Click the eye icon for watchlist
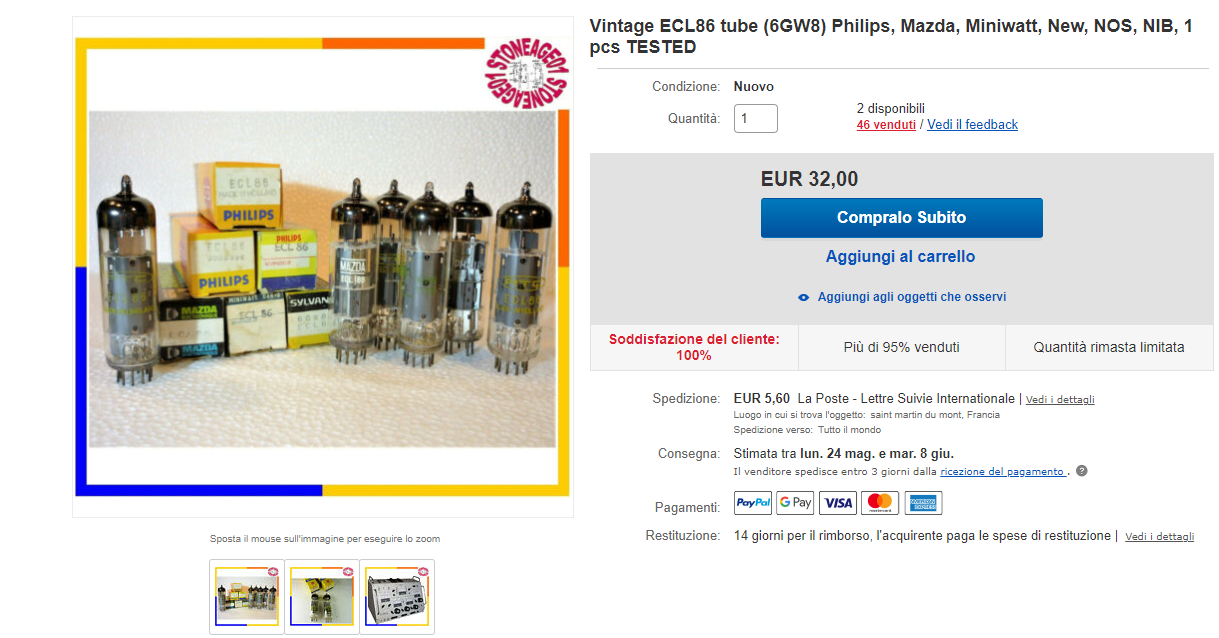Viewport: 1219px width, 638px height. [x=804, y=298]
